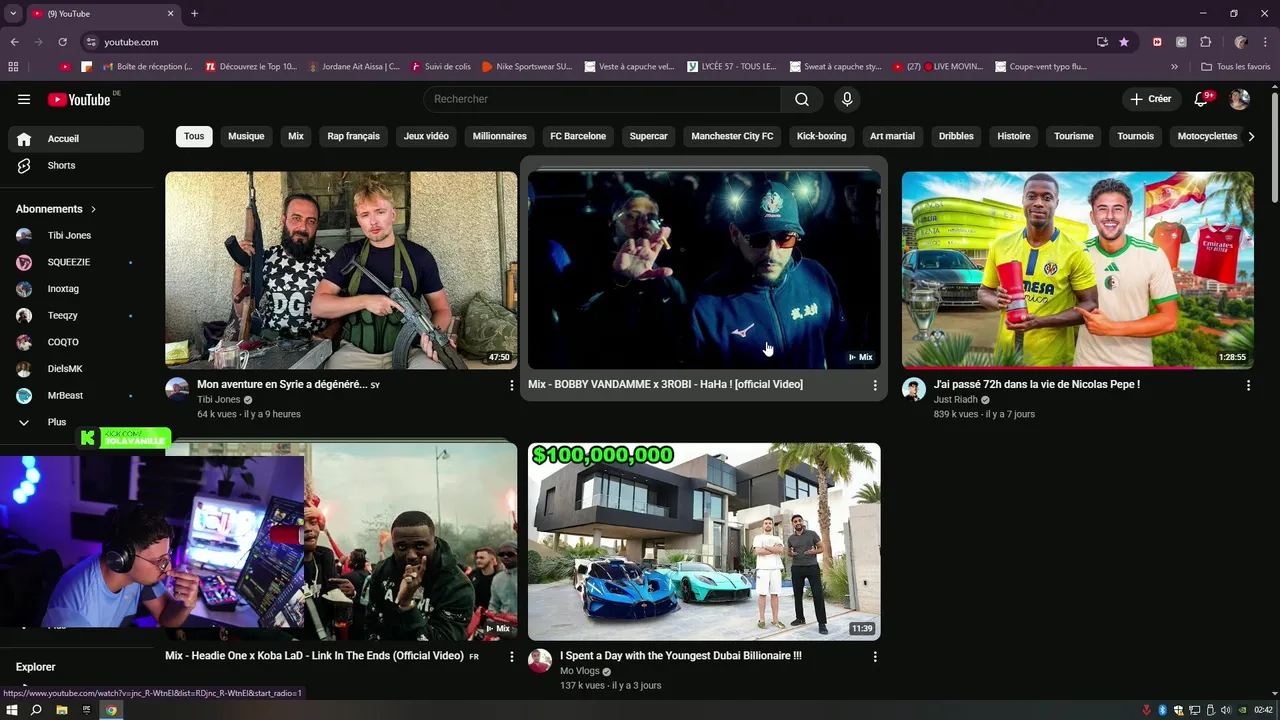1280x720 pixels.
Task: Open Chrome apps grid in bookmarks bar
Action: 13,67
